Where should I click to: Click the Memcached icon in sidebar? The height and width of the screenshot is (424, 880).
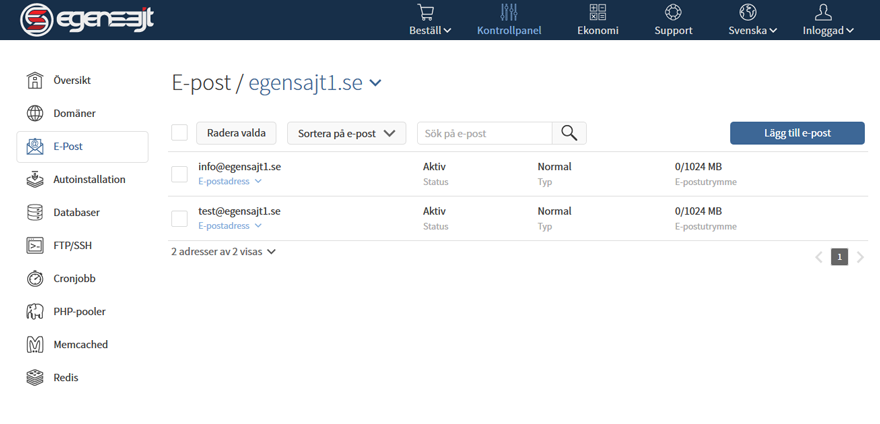[x=35, y=345]
